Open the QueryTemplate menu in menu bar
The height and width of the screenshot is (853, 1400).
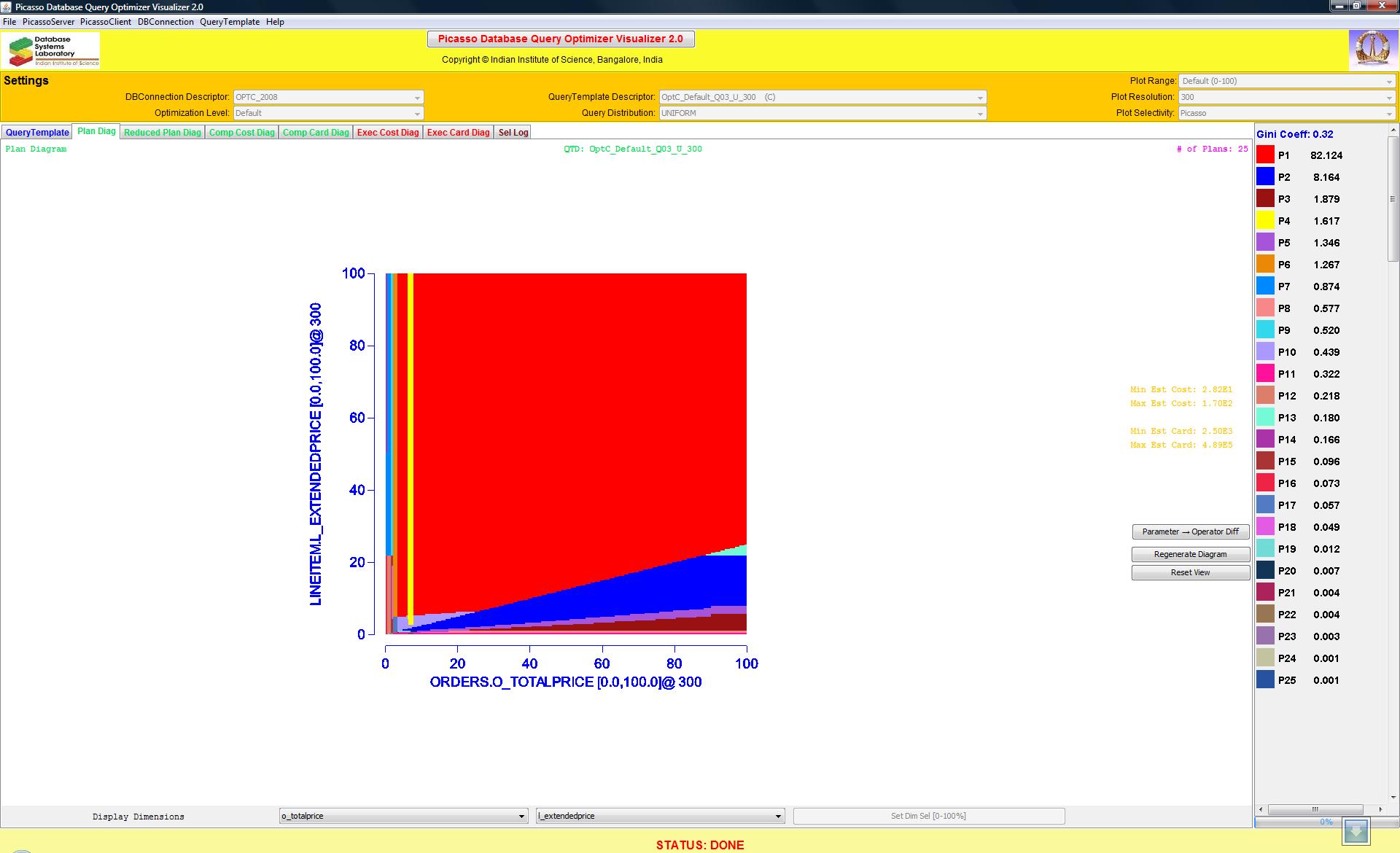230,22
